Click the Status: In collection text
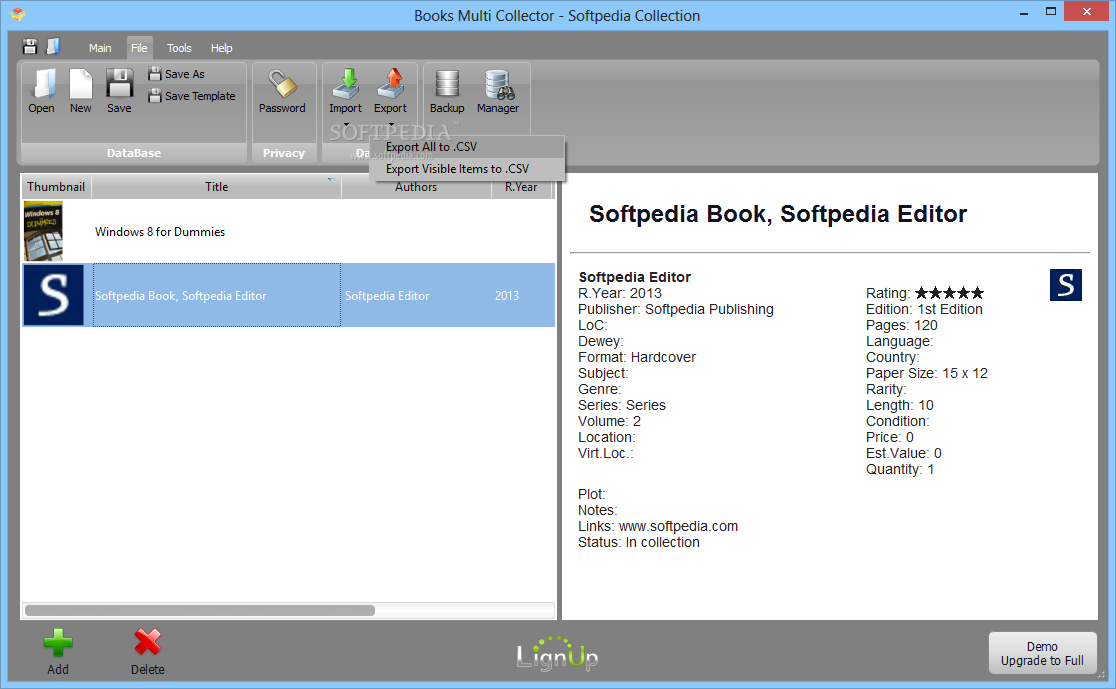This screenshot has height=689, width=1116. click(638, 542)
